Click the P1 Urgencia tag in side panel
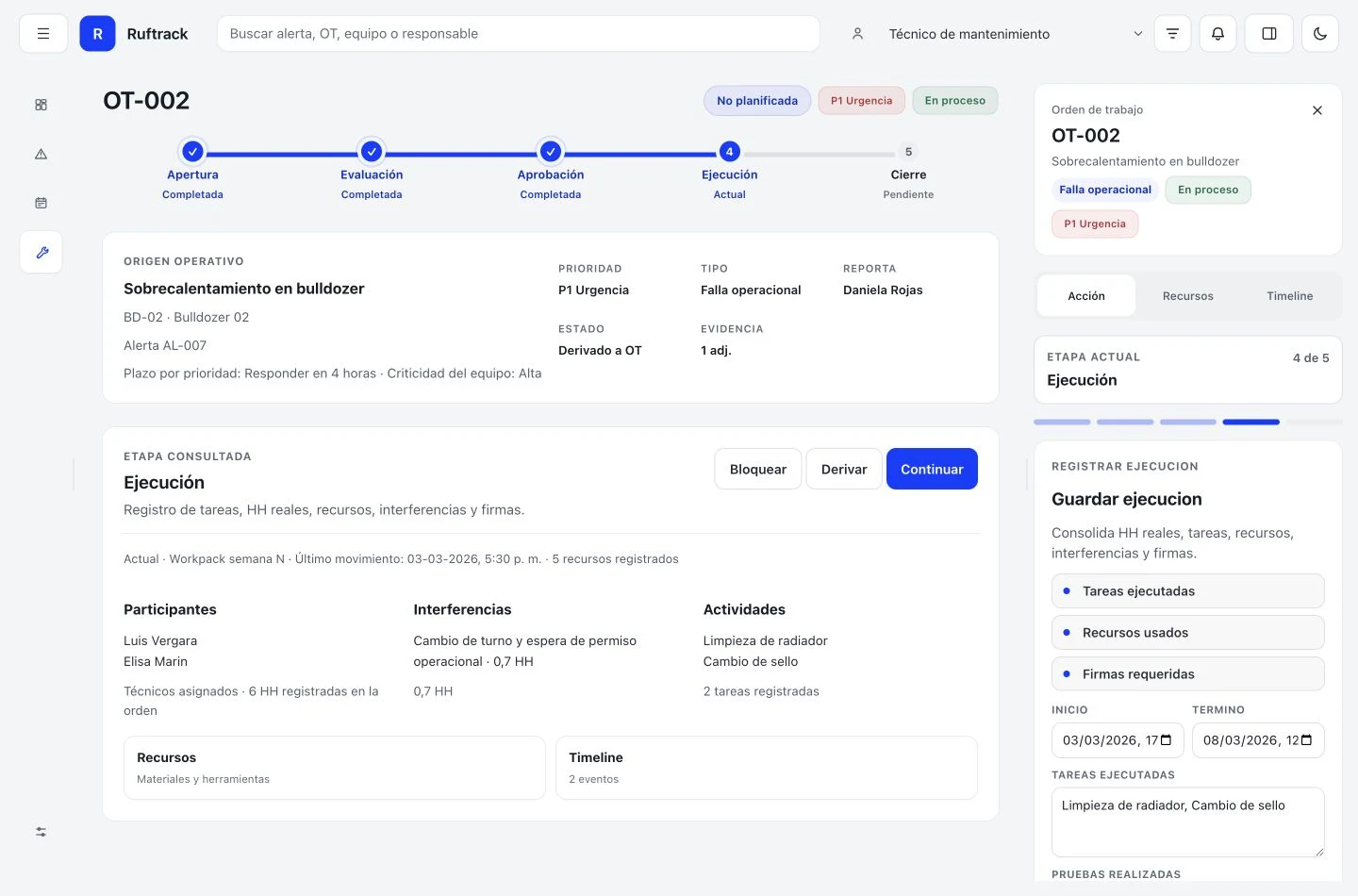This screenshot has height=896, width=1358. tap(1095, 224)
